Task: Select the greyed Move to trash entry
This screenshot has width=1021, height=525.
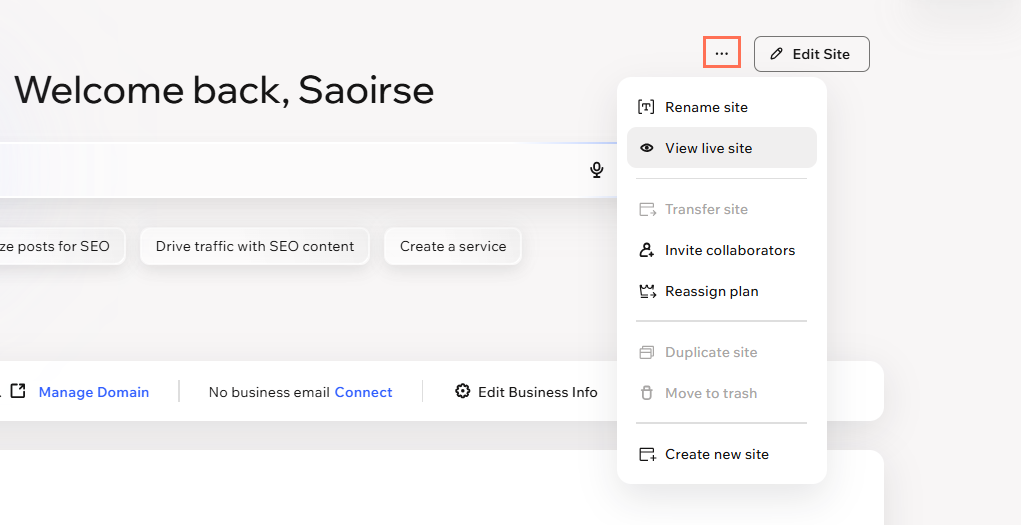Action: (721, 393)
